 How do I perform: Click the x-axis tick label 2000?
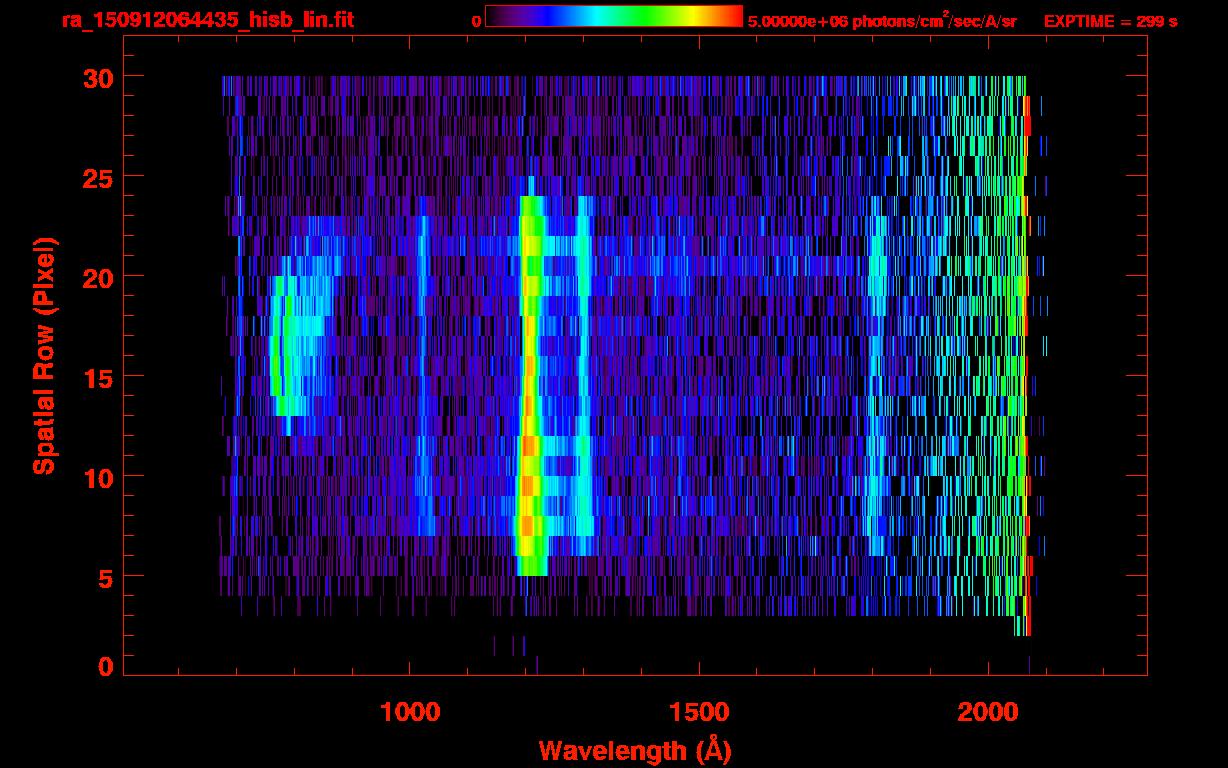(x=988, y=712)
